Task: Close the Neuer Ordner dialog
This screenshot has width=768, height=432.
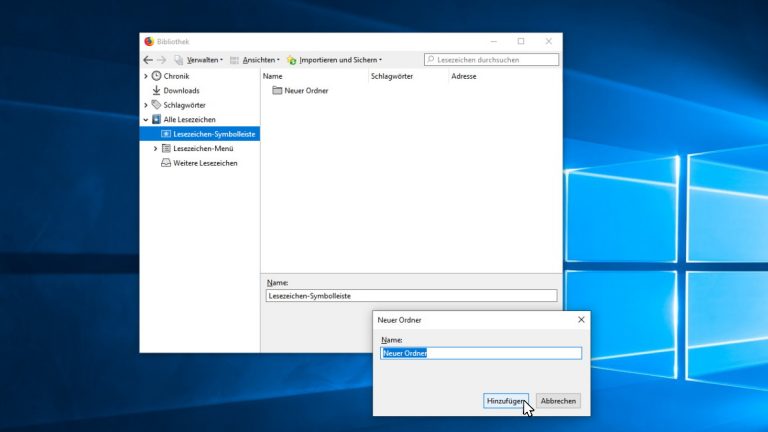Action: click(581, 320)
